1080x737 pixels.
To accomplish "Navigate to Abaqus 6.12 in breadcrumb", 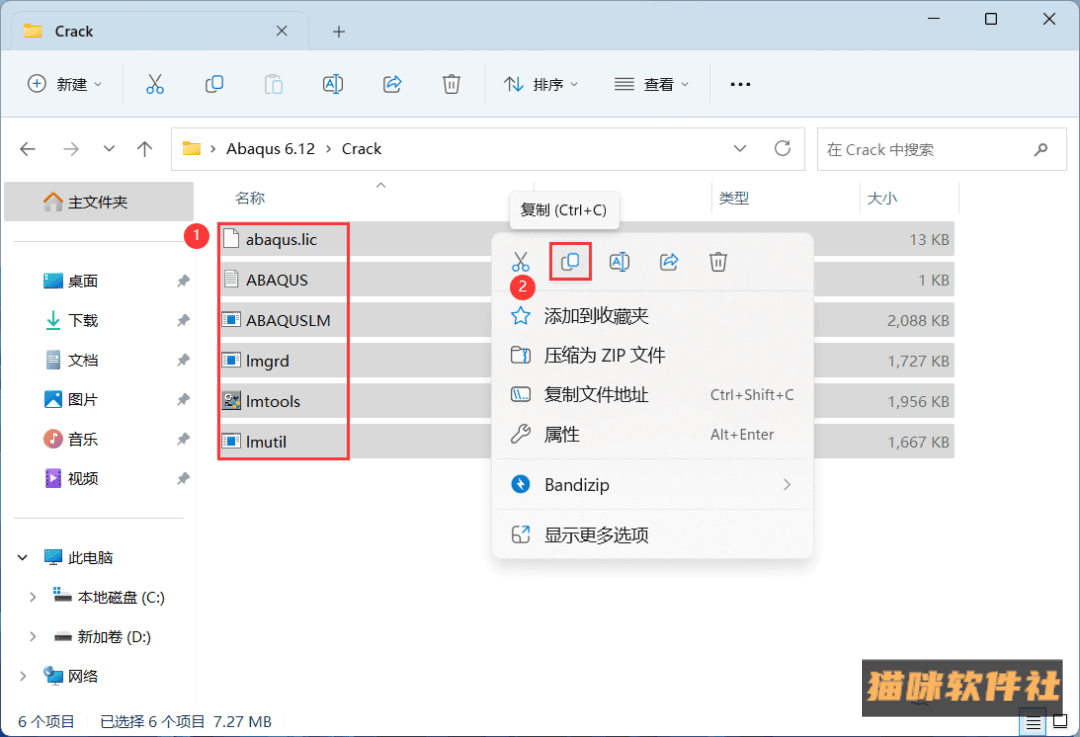I will [x=270, y=149].
